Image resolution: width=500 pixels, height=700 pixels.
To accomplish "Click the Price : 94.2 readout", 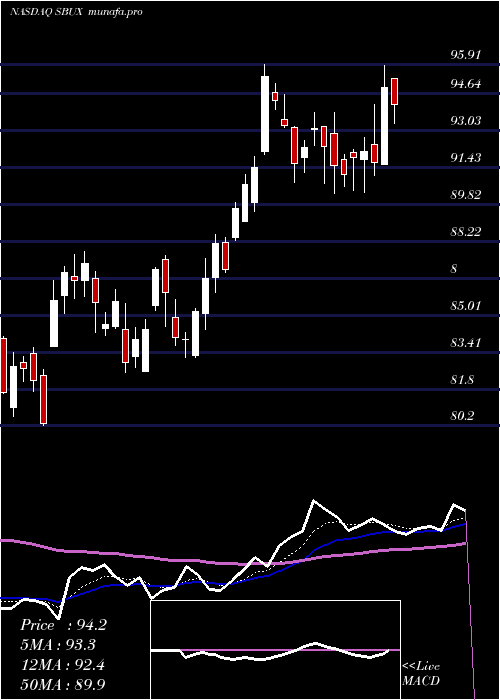I will point(63,625).
